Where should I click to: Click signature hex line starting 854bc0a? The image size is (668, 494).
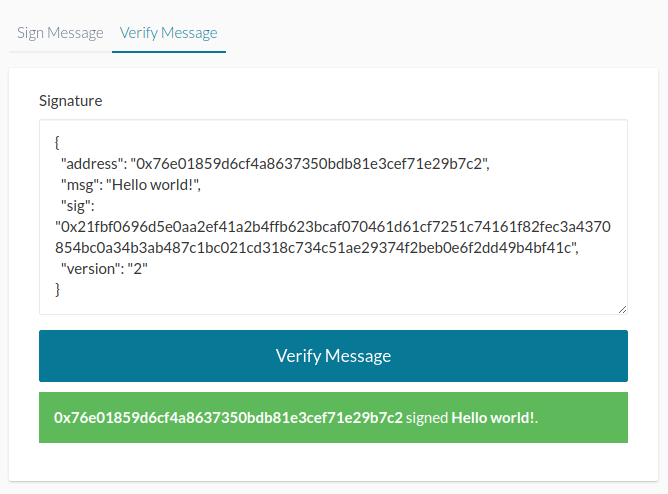point(317,248)
